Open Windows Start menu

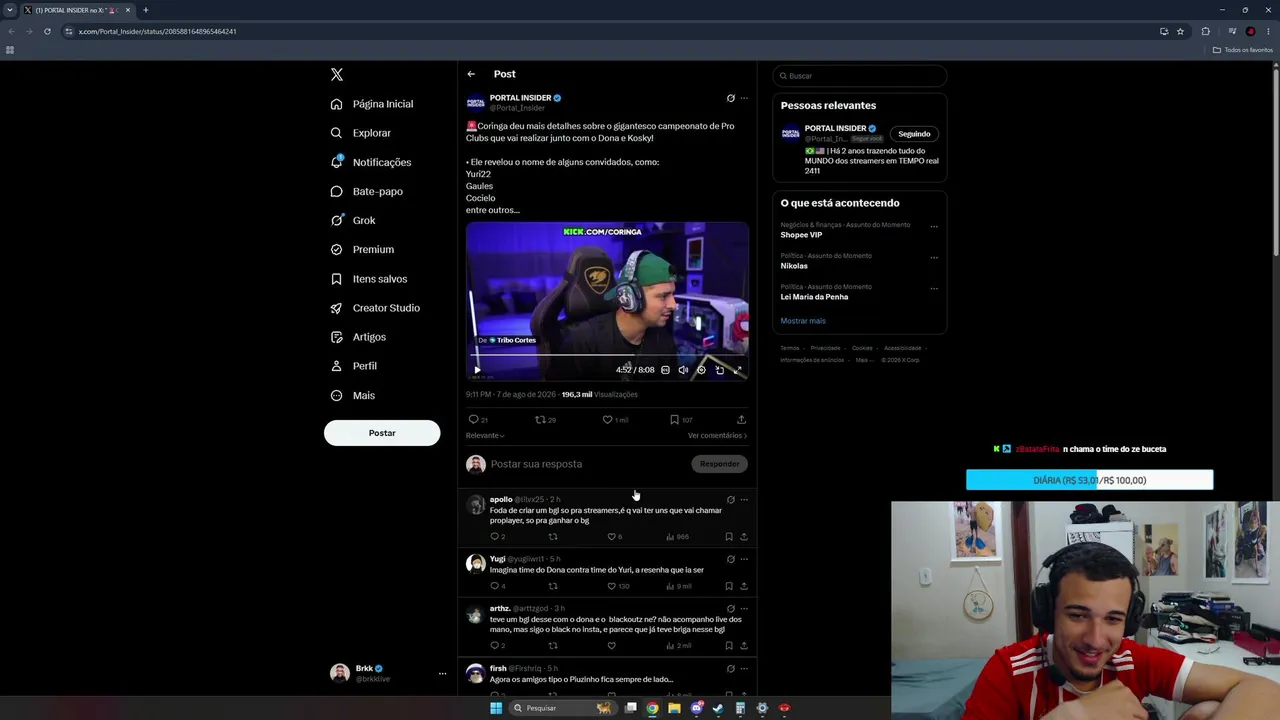coord(496,708)
